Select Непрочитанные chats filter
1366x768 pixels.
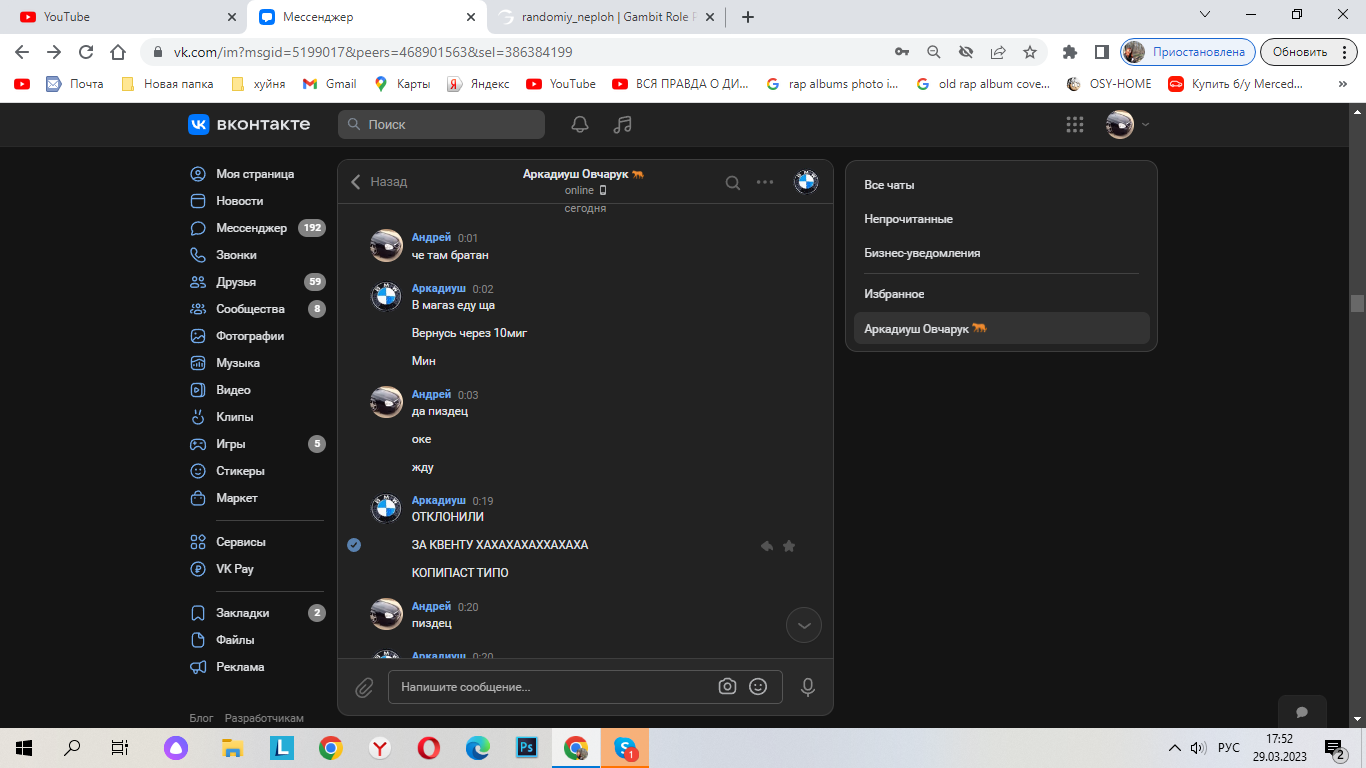coord(908,219)
